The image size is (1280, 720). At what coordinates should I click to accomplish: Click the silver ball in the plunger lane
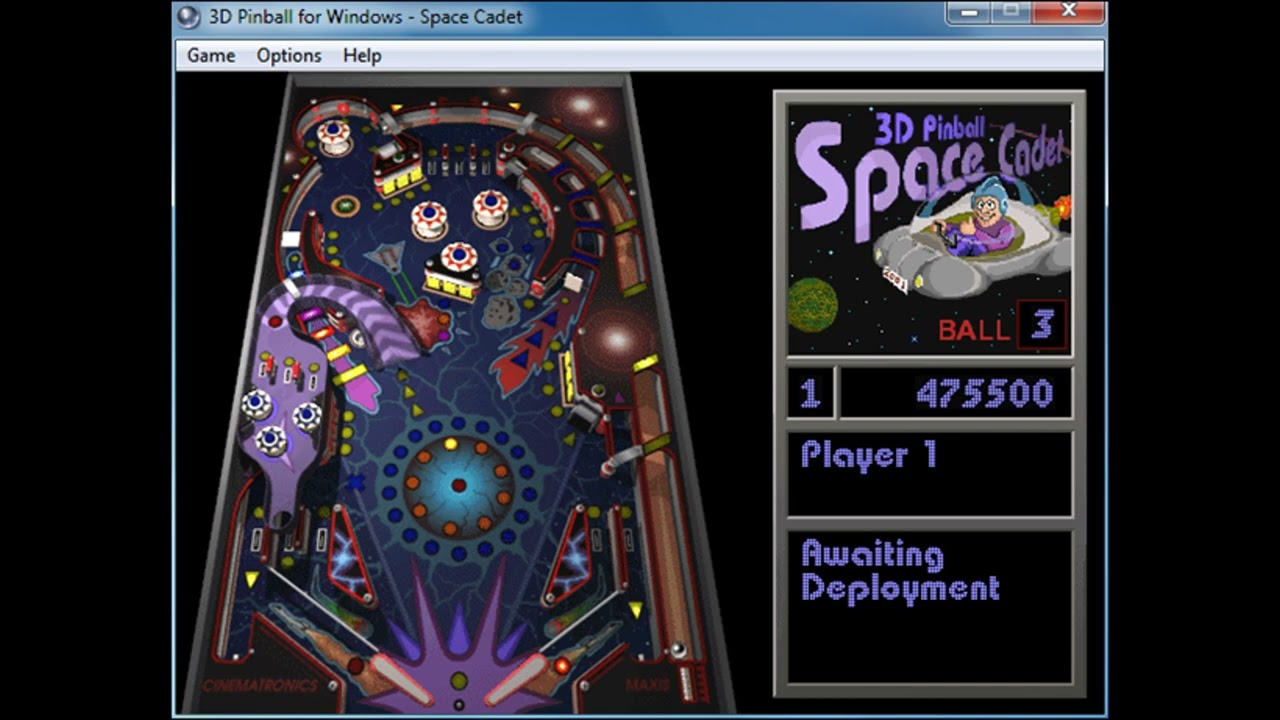678,650
